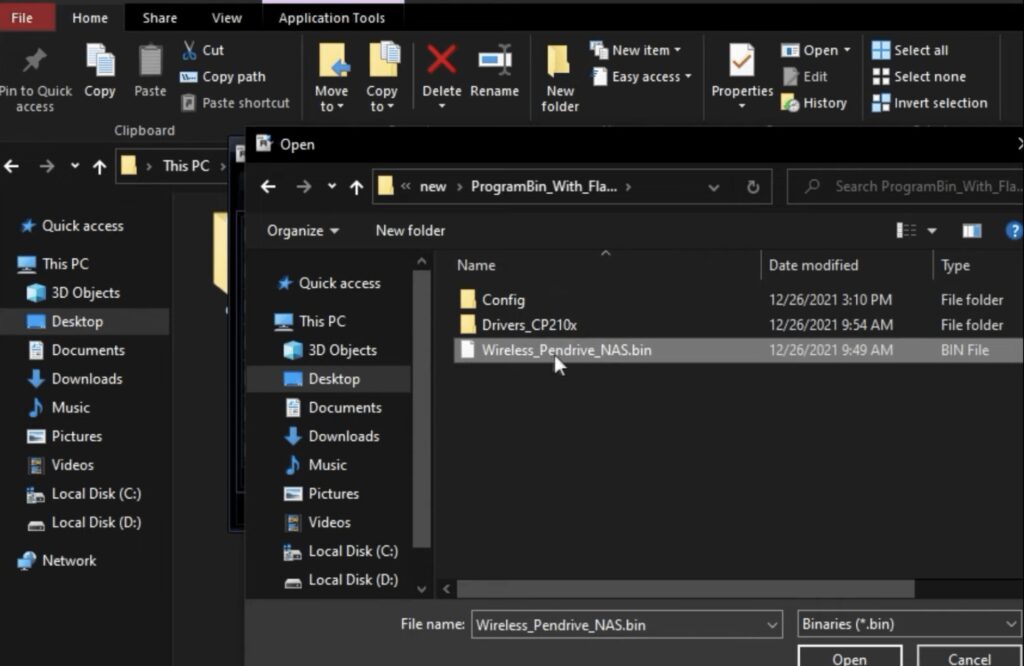
Task: Select Wireless_Pendrive_NAS.bin file
Action: [x=738, y=350]
